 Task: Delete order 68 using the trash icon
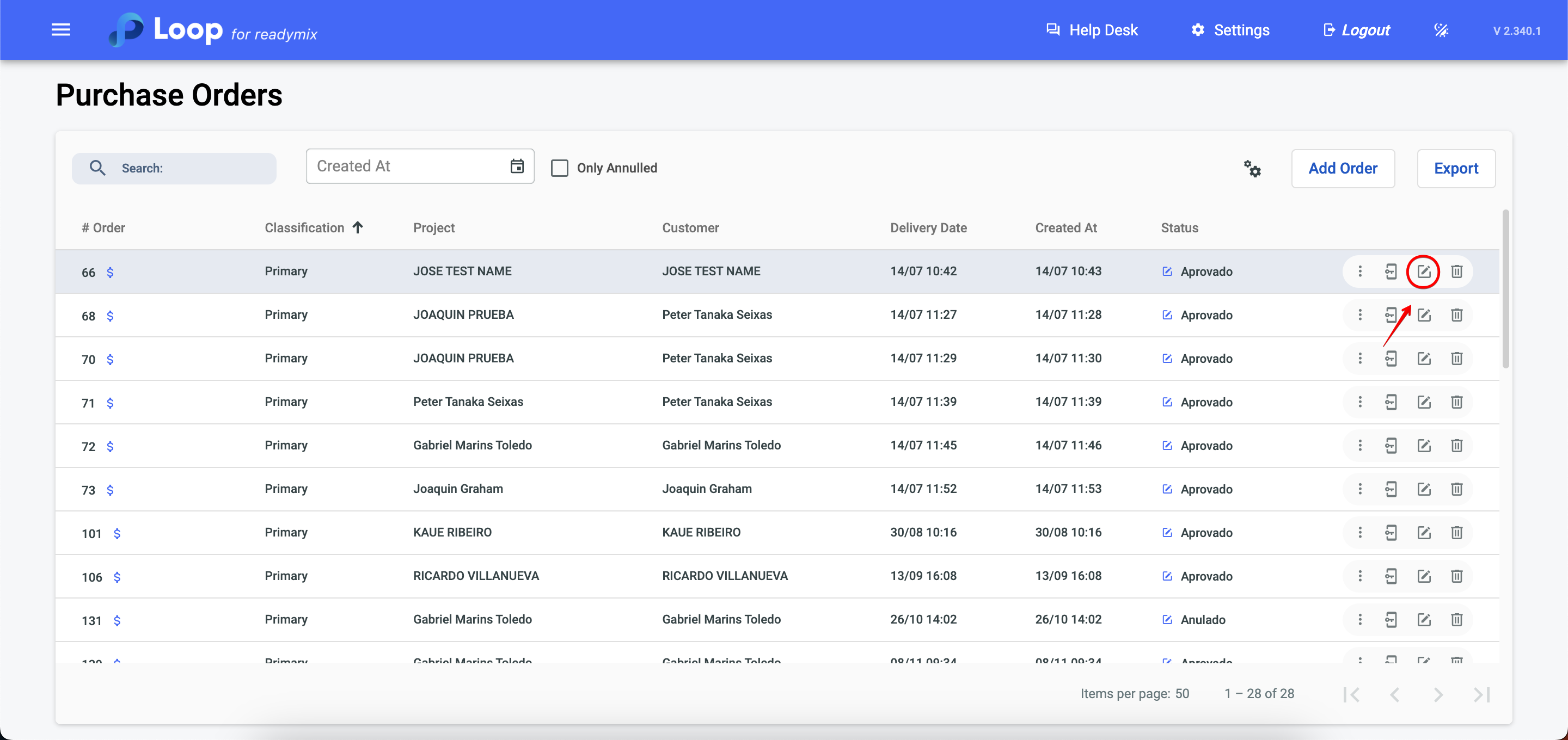[1456, 315]
